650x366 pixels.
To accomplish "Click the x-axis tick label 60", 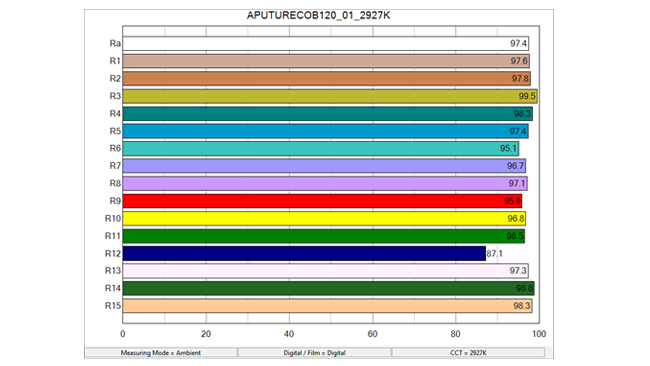I will [x=373, y=334].
